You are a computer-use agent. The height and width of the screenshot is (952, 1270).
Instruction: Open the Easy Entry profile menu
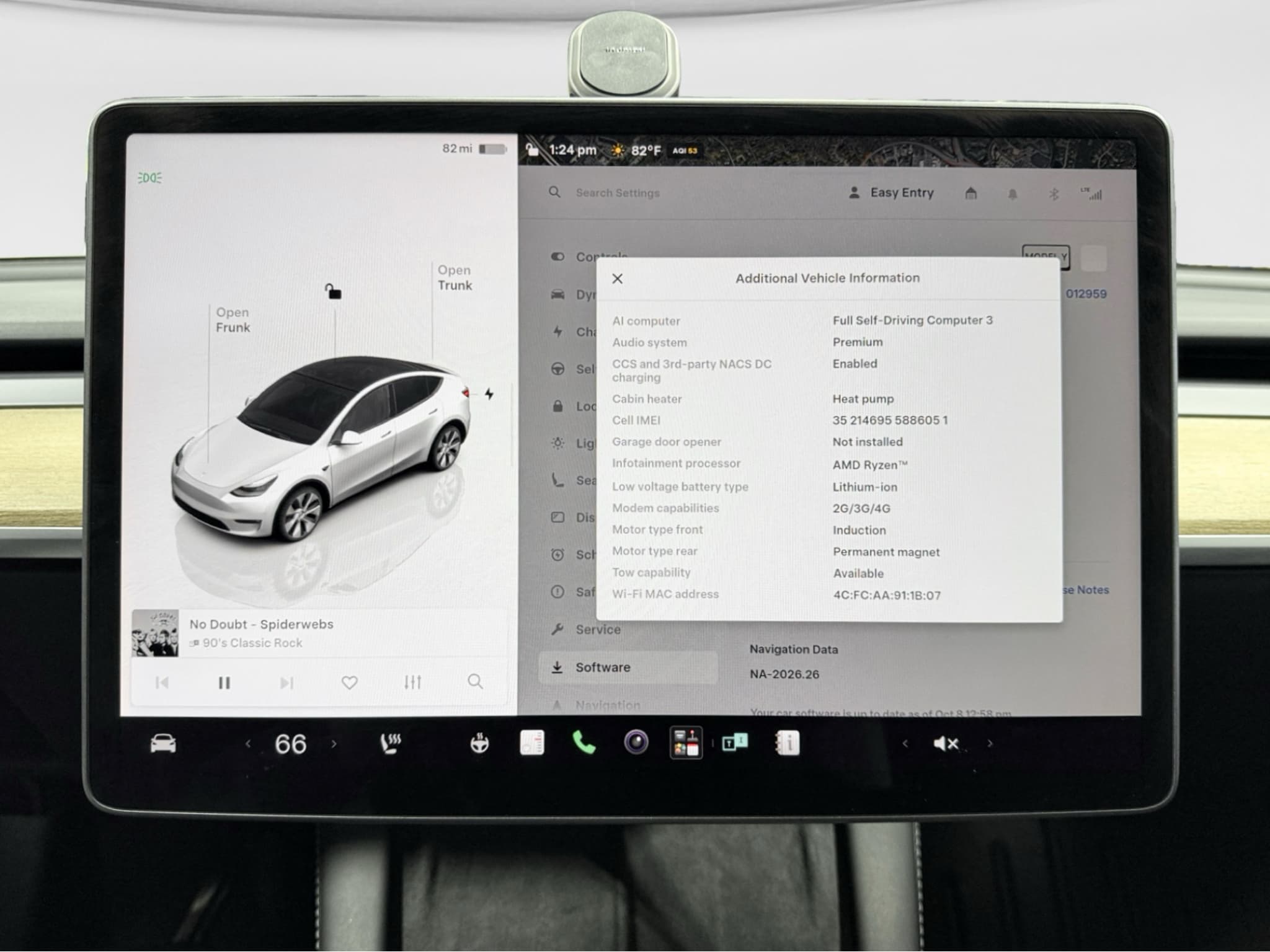point(890,193)
